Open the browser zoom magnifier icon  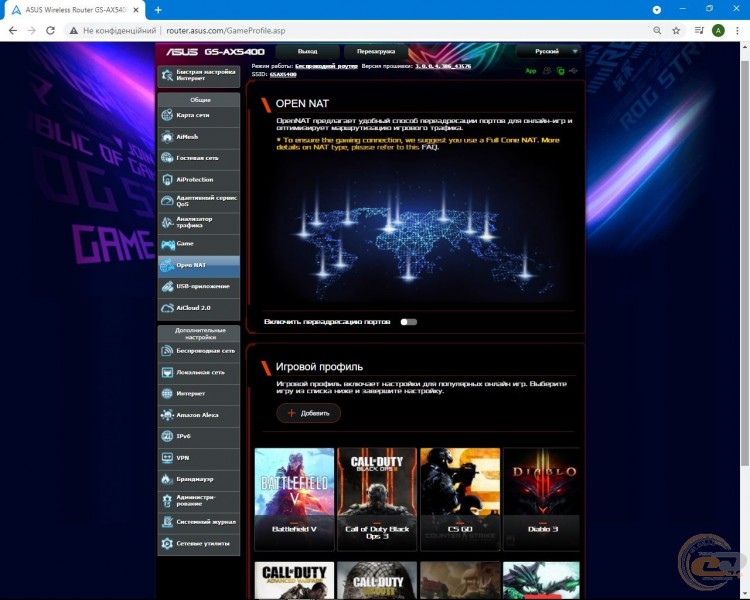[x=657, y=31]
